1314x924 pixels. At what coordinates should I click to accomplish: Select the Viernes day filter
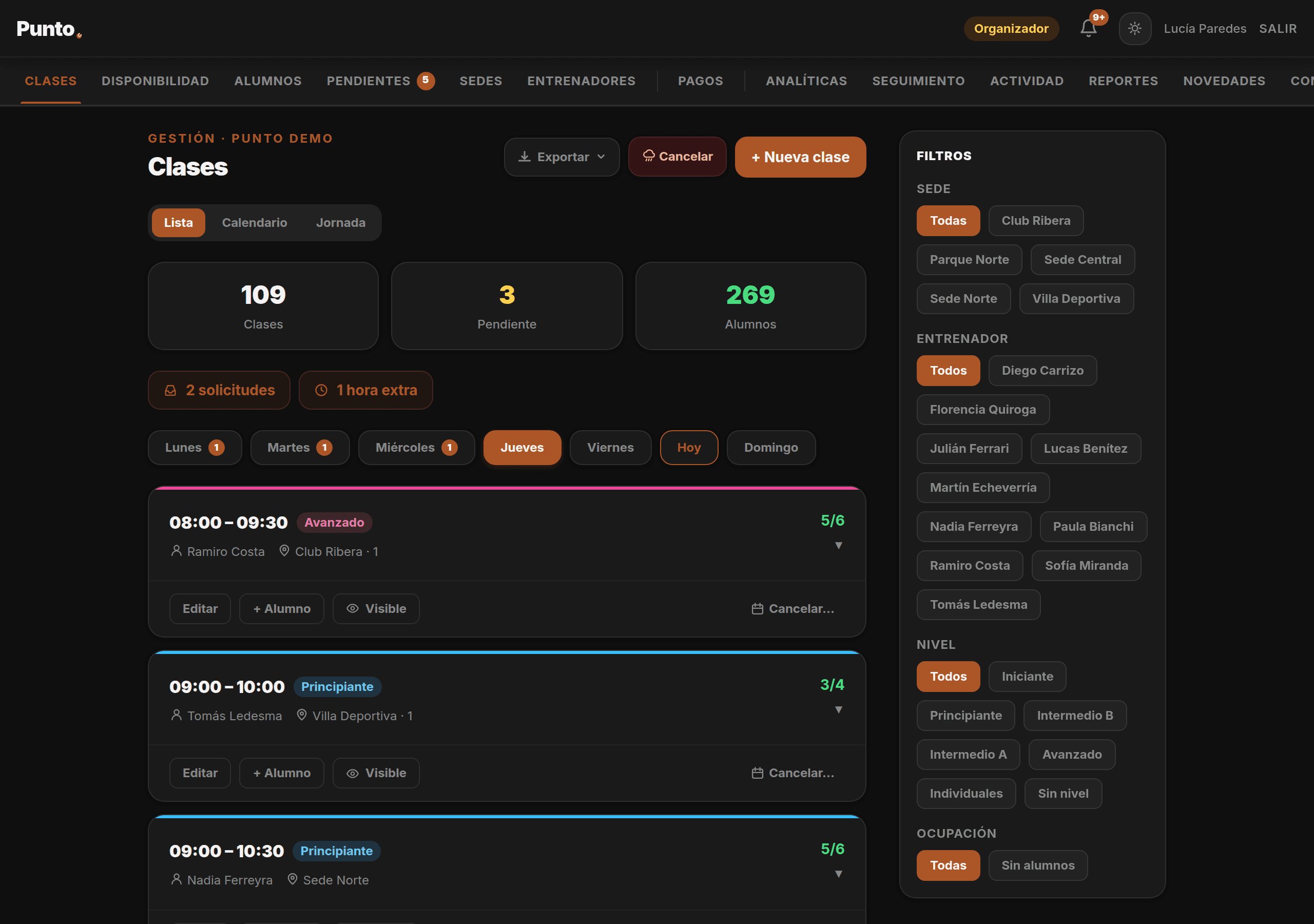coord(610,447)
